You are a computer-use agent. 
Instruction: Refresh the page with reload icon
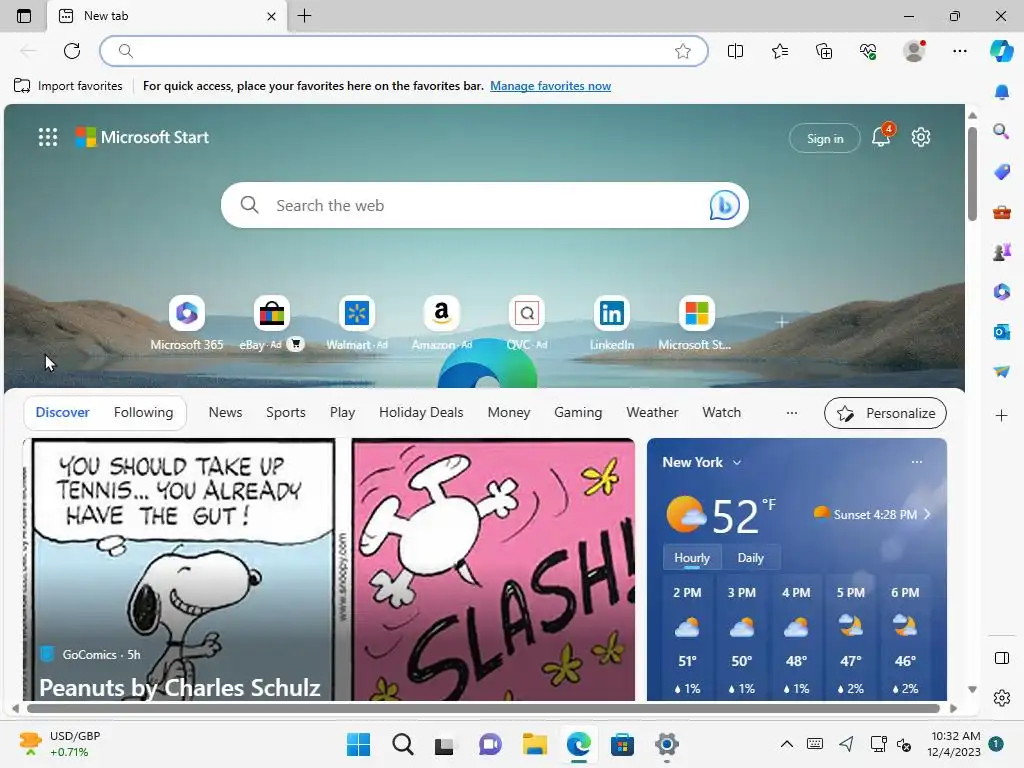click(x=72, y=51)
